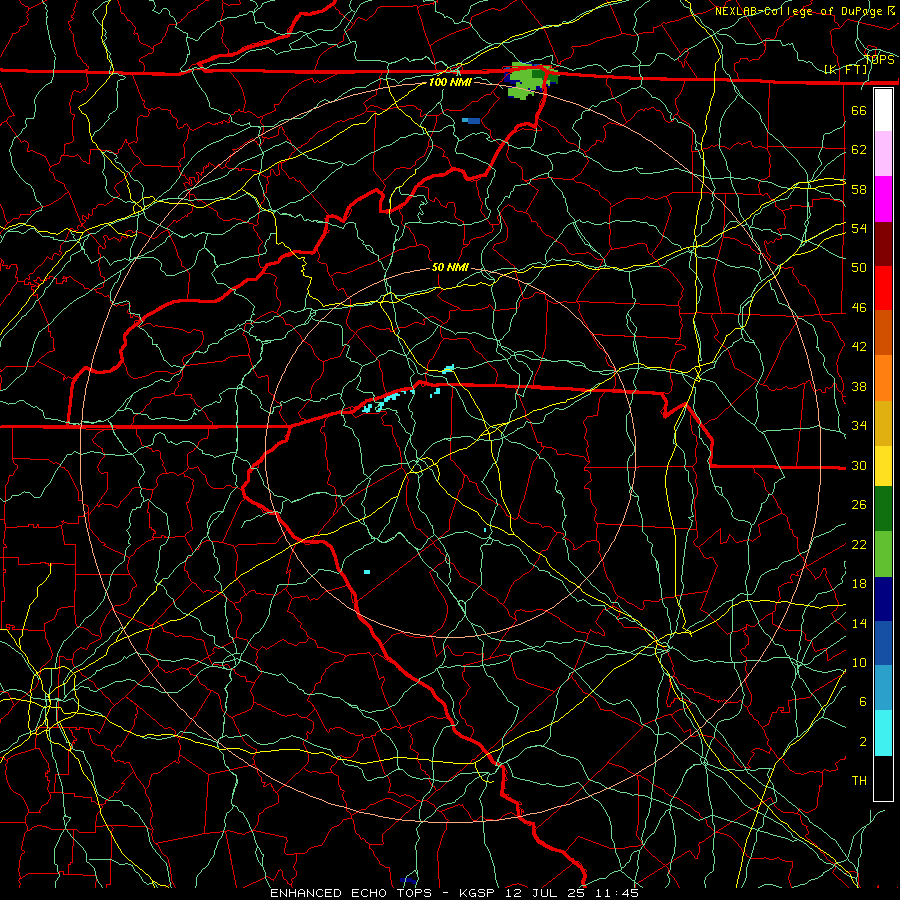The height and width of the screenshot is (900, 900).
Task: Click the 'KGSP' radar site identifier
Action: [x=479, y=893]
